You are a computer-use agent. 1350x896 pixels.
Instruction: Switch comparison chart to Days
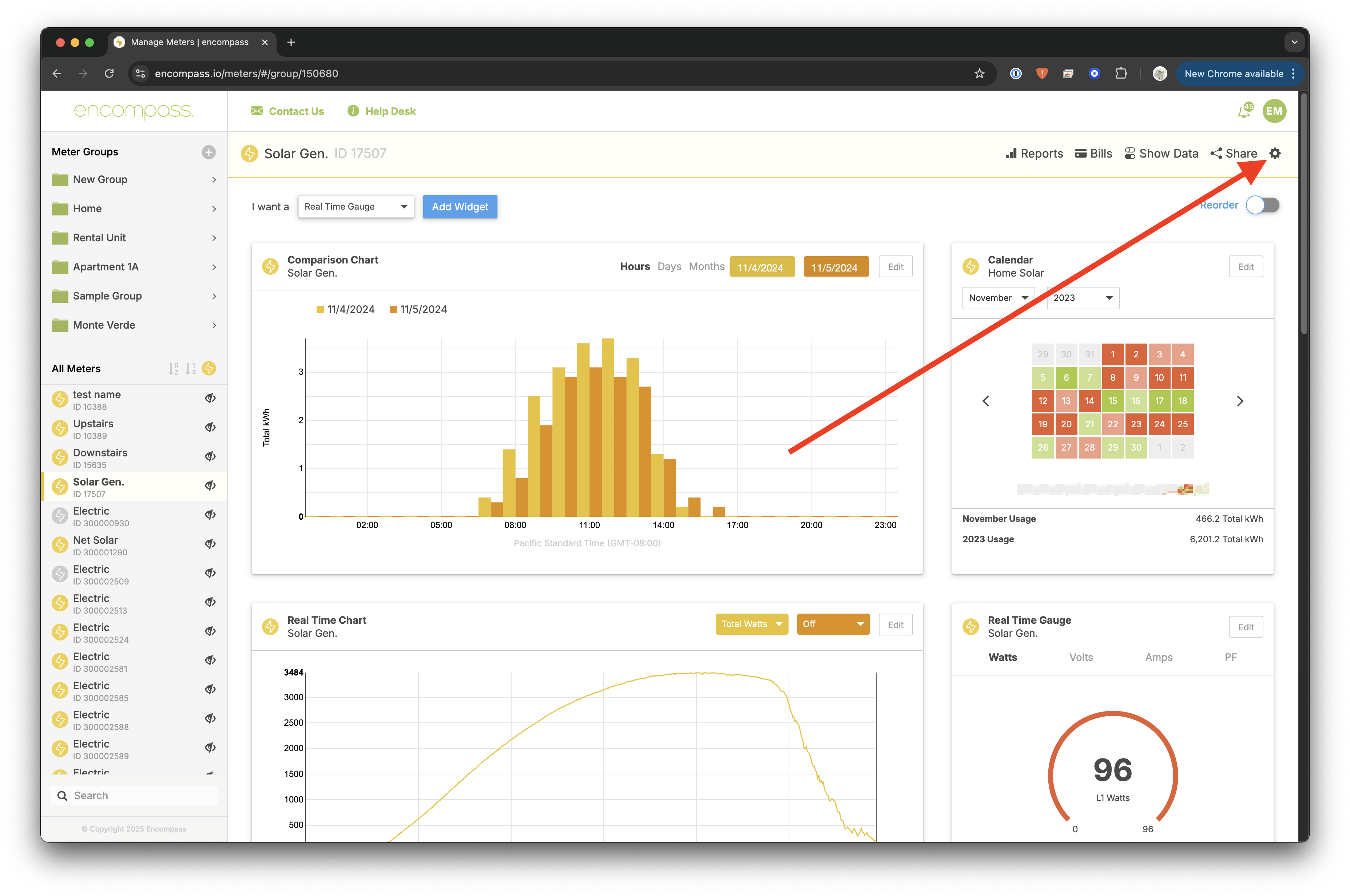pyautogui.click(x=669, y=266)
